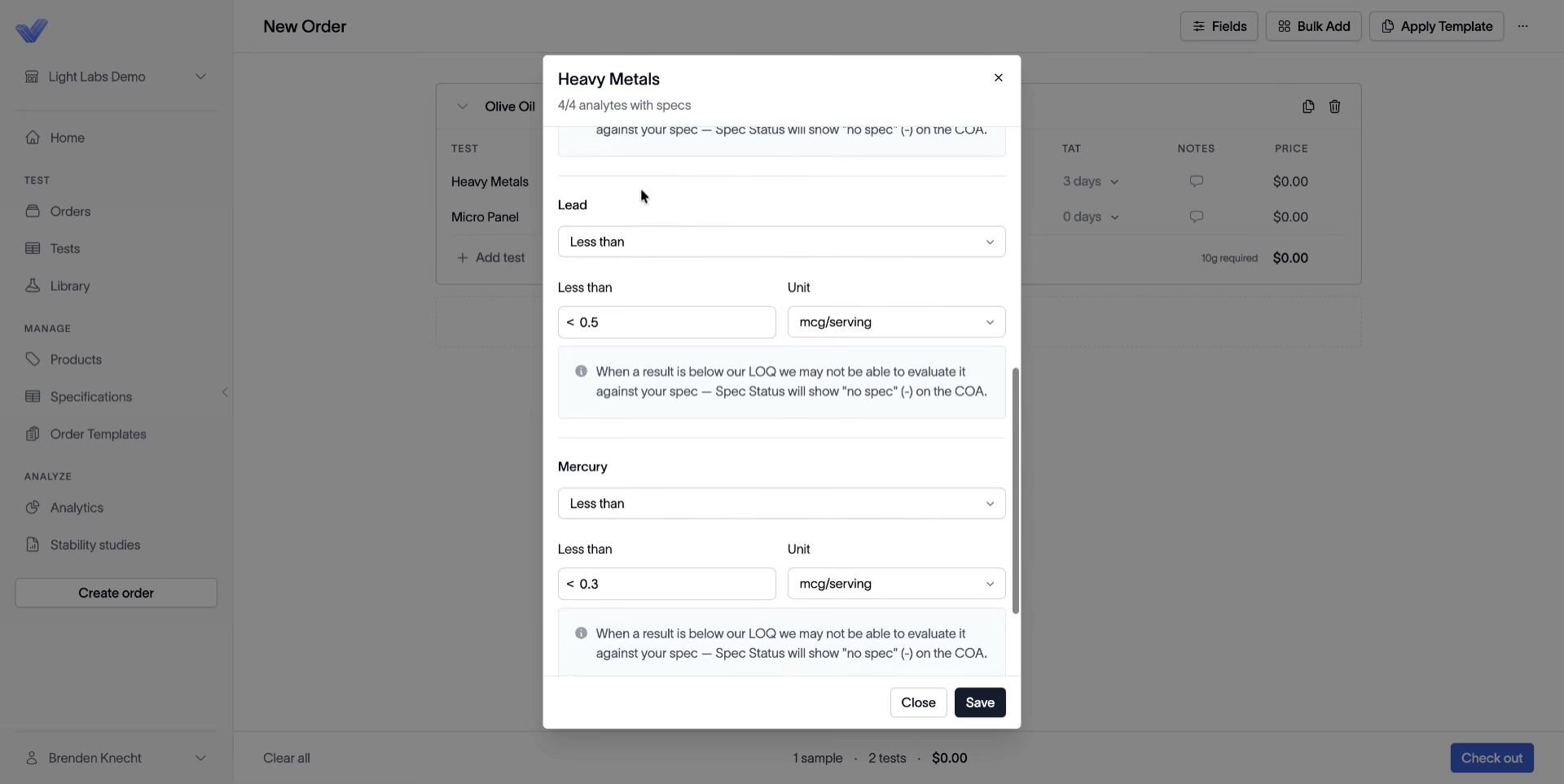
Task: Open the more options ellipsis menu
Action: [x=1522, y=26]
